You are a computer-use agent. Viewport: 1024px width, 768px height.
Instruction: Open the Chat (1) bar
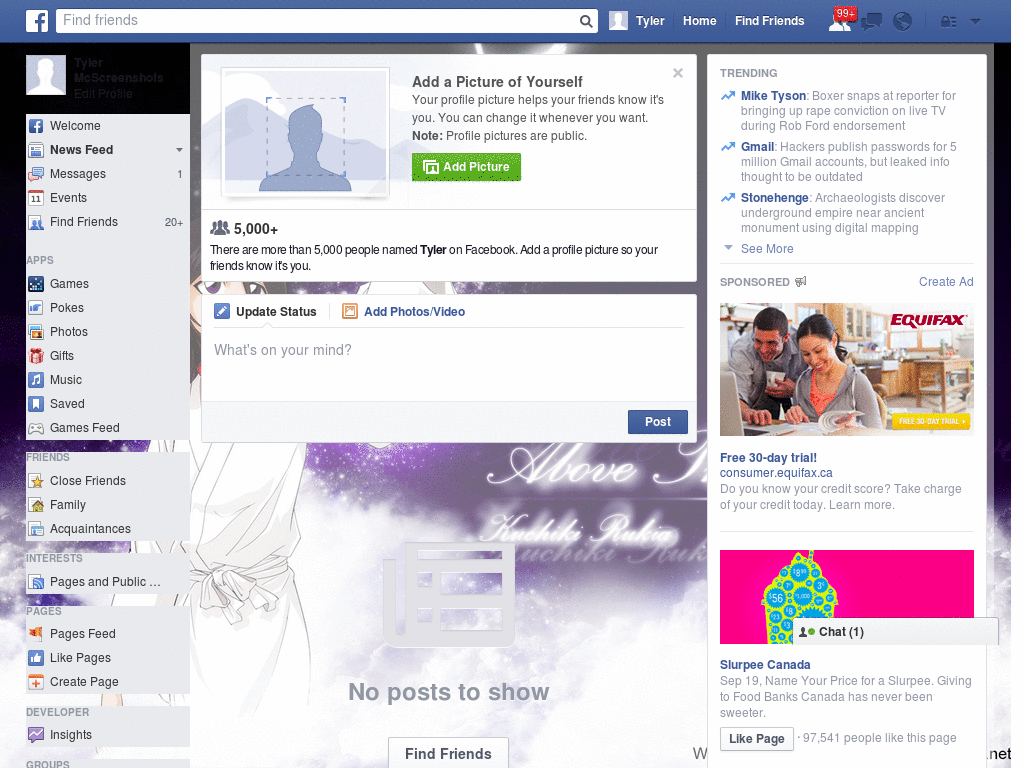895,632
